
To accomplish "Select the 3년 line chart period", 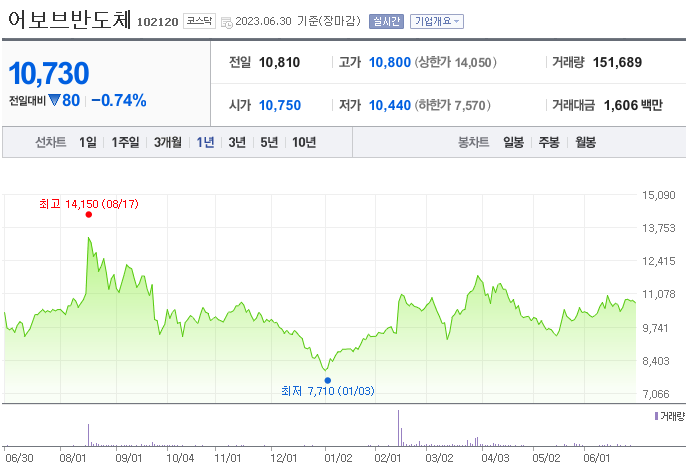I will 237,142.
